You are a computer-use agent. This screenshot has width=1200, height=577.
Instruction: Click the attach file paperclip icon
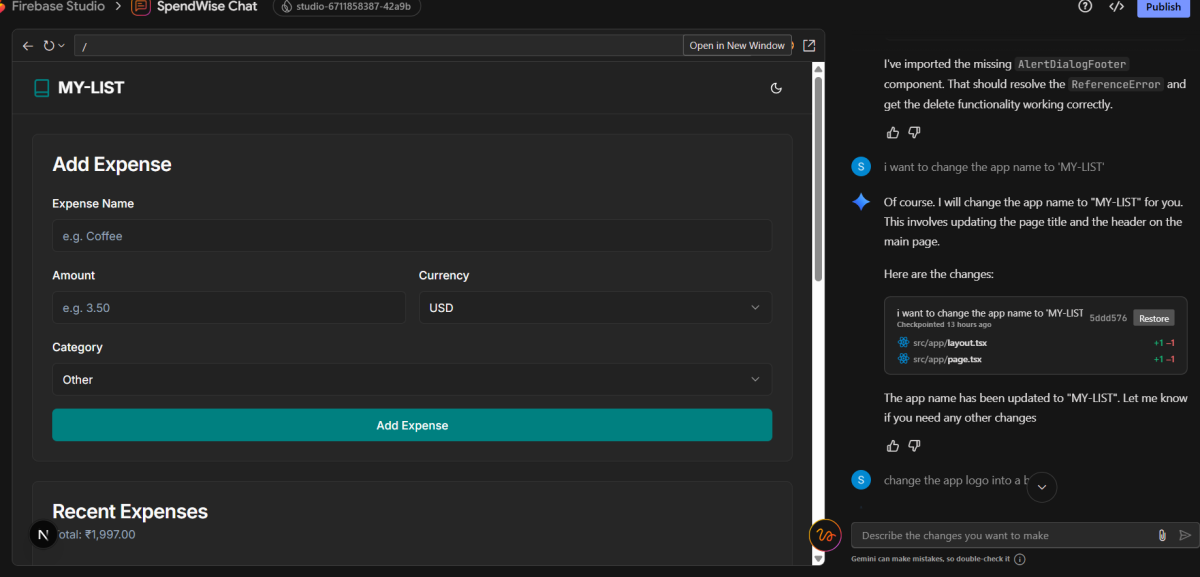(1161, 536)
